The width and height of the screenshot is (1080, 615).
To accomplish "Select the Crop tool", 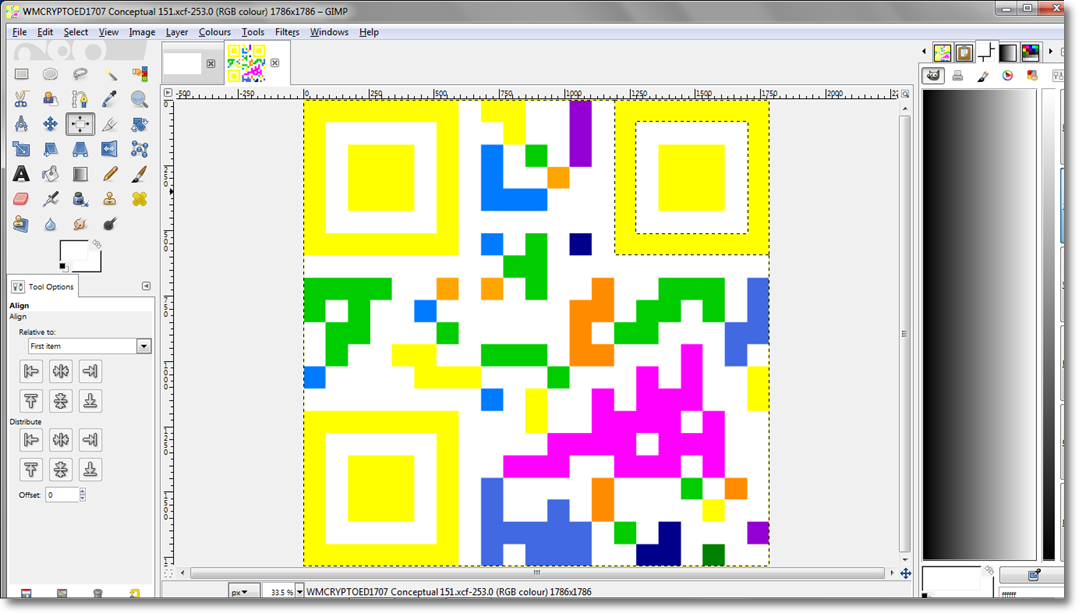I will (x=110, y=124).
